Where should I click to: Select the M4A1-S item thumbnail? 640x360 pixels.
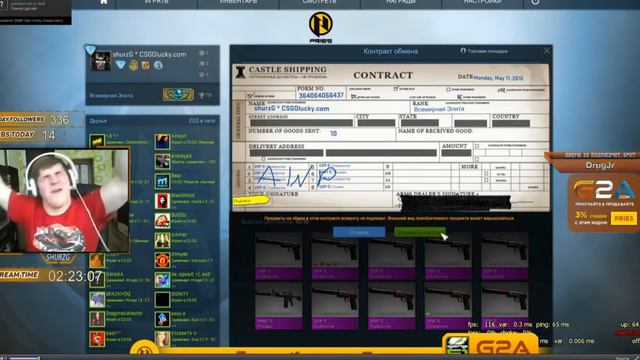(278, 305)
